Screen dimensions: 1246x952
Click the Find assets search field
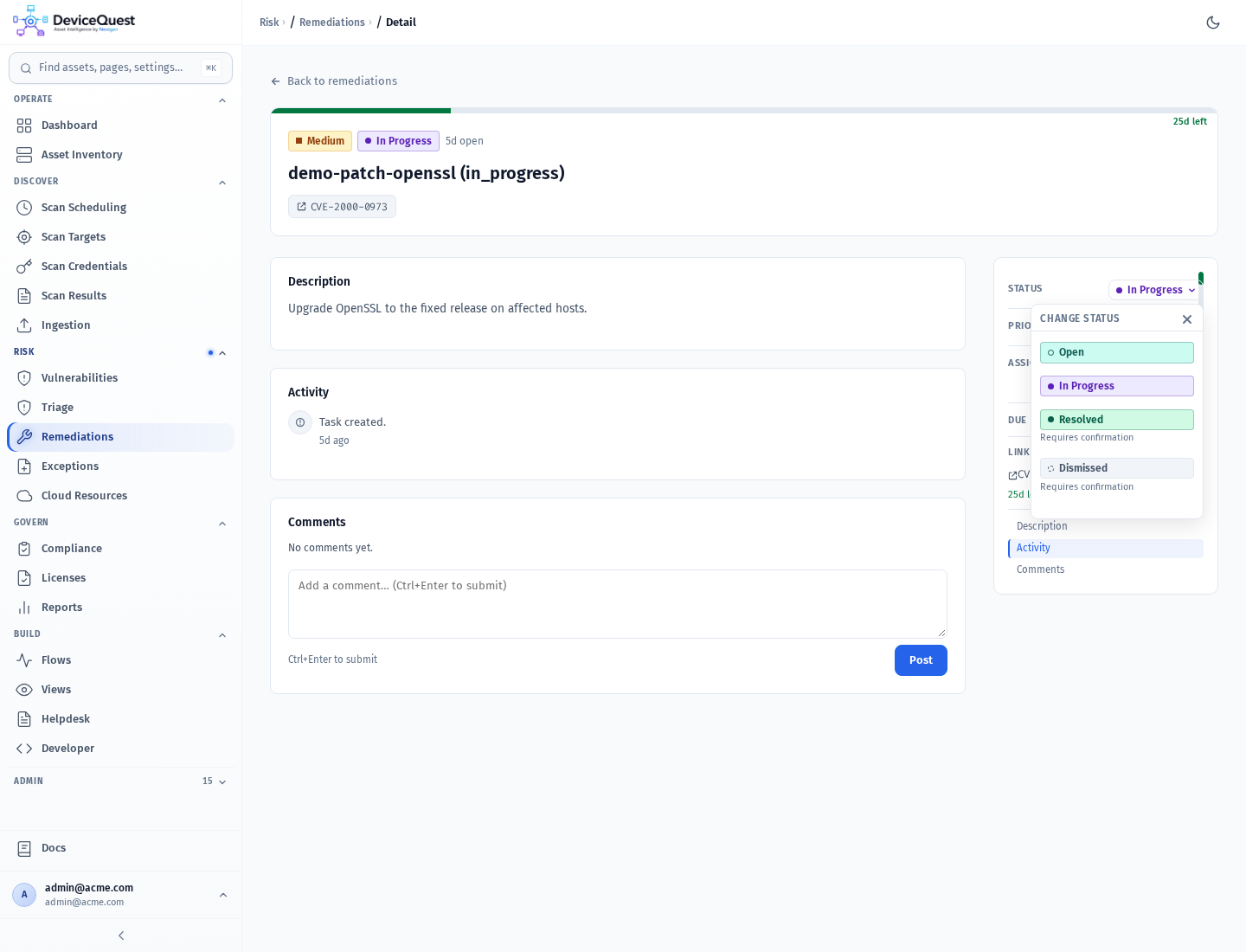coord(120,68)
